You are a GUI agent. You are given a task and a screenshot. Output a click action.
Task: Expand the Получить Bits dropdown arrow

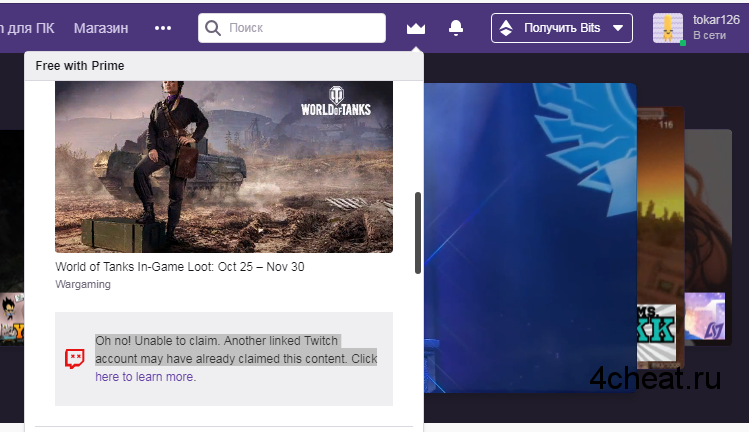pos(618,28)
